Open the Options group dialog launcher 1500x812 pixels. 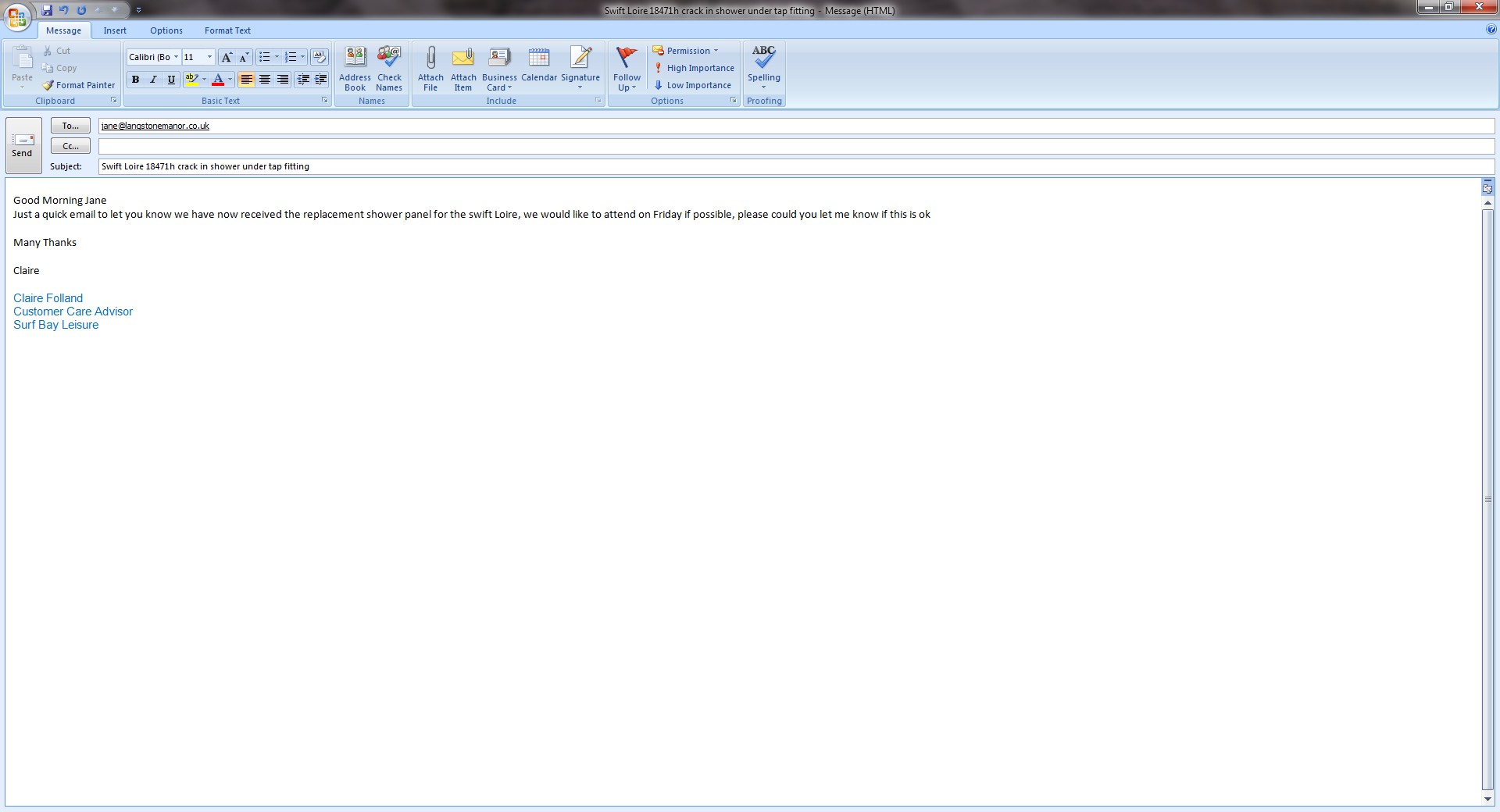733,101
